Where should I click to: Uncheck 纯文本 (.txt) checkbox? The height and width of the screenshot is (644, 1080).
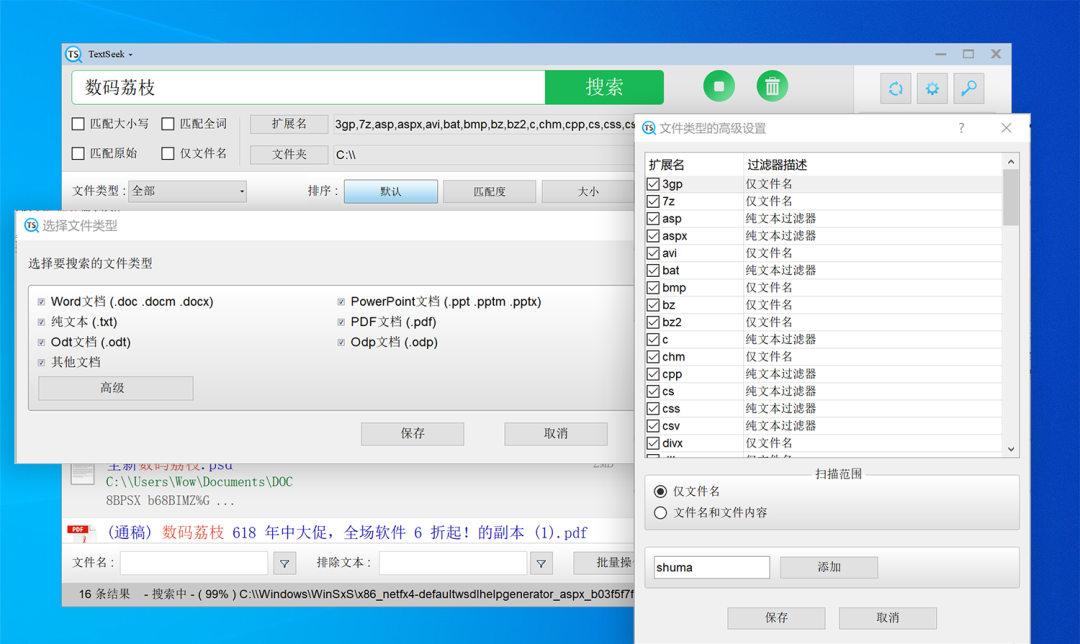(41, 322)
